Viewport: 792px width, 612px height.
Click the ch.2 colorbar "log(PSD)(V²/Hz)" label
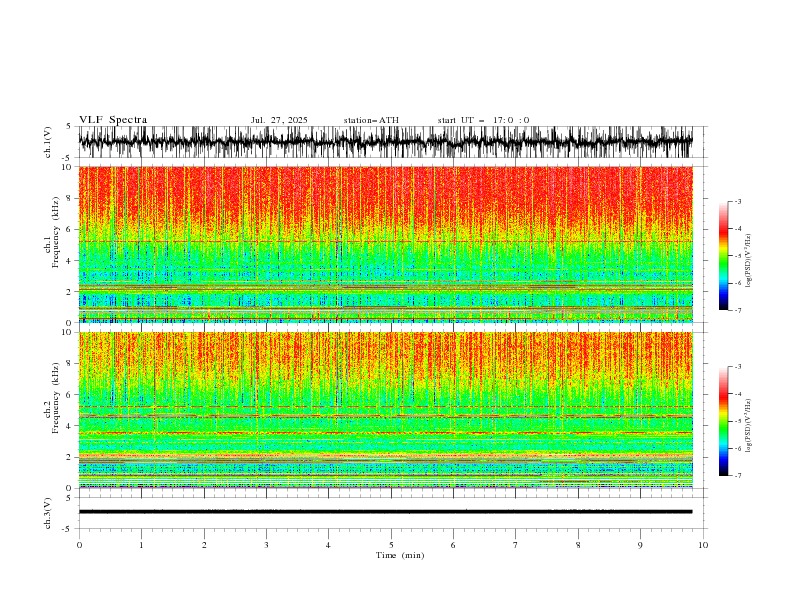click(749, 425)
